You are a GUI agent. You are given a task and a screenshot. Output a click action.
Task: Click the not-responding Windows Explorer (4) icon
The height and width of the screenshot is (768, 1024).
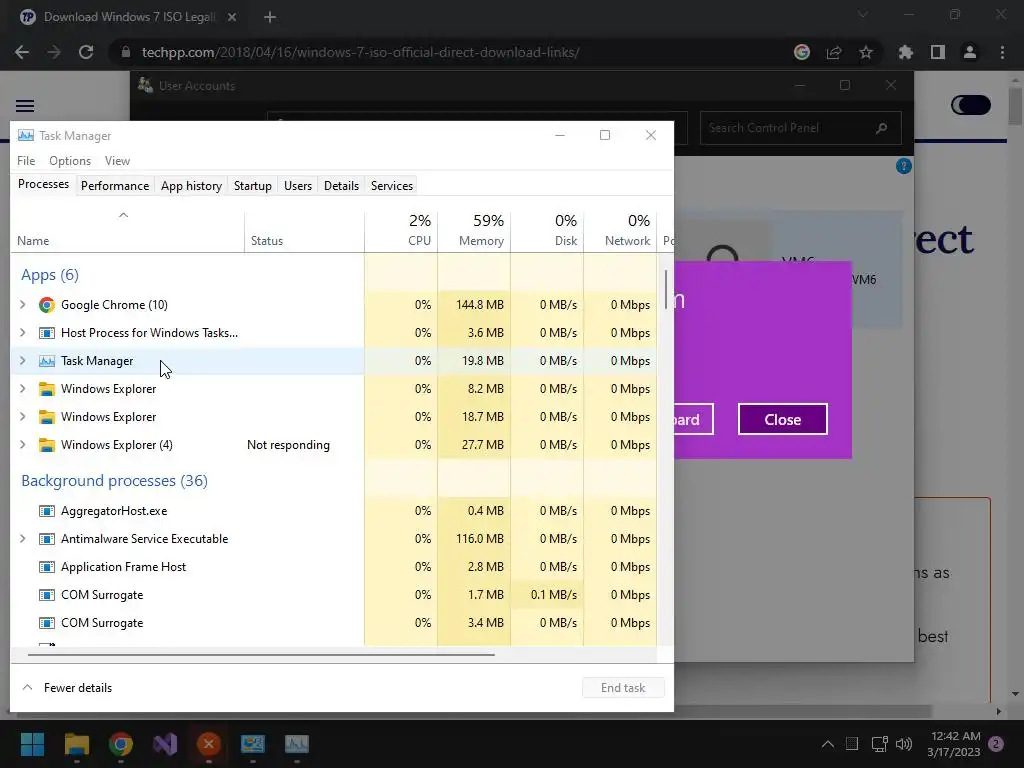click(x=46, y=445)
